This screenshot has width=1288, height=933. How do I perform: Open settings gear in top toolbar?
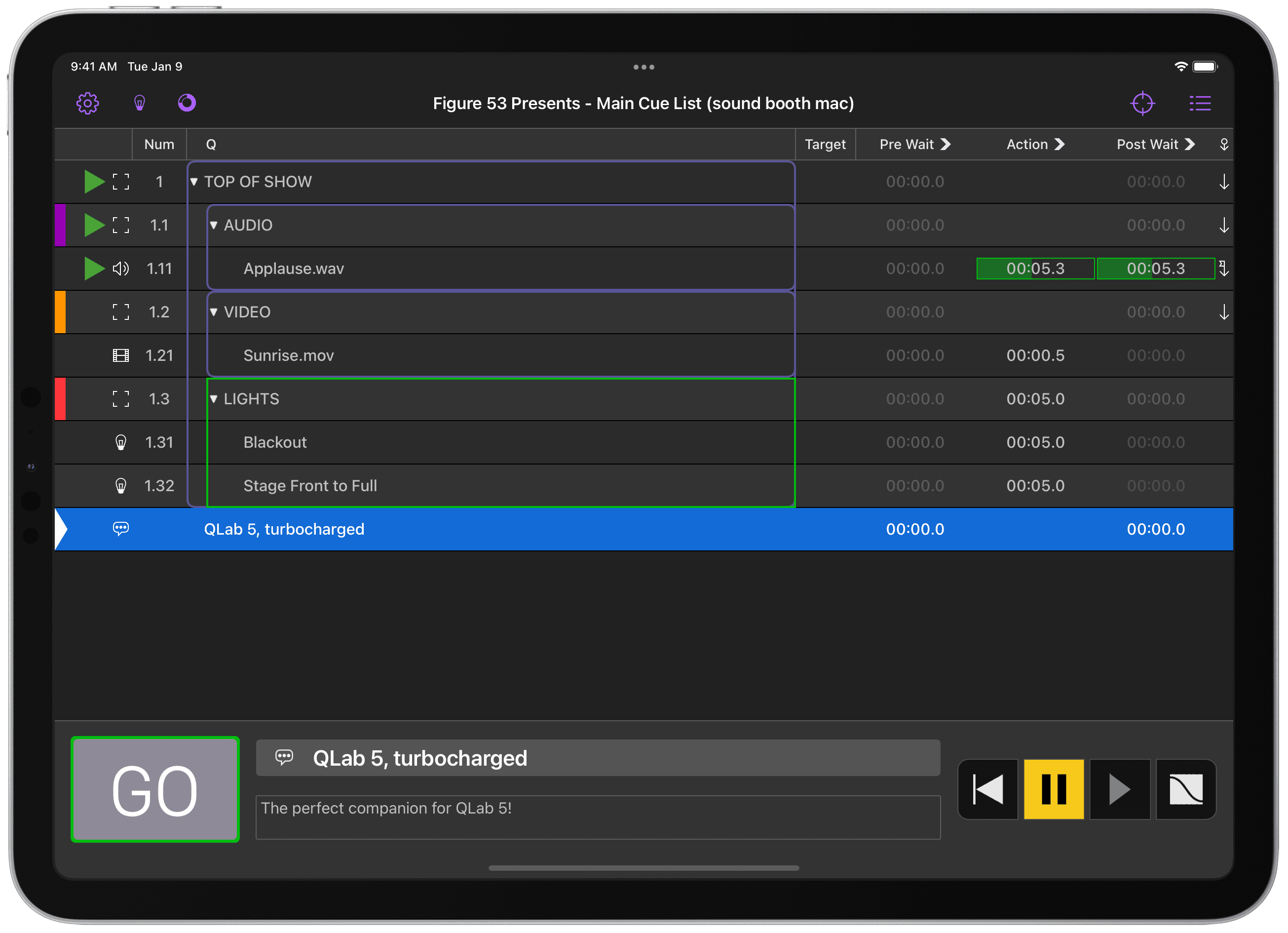pos(87,103)
